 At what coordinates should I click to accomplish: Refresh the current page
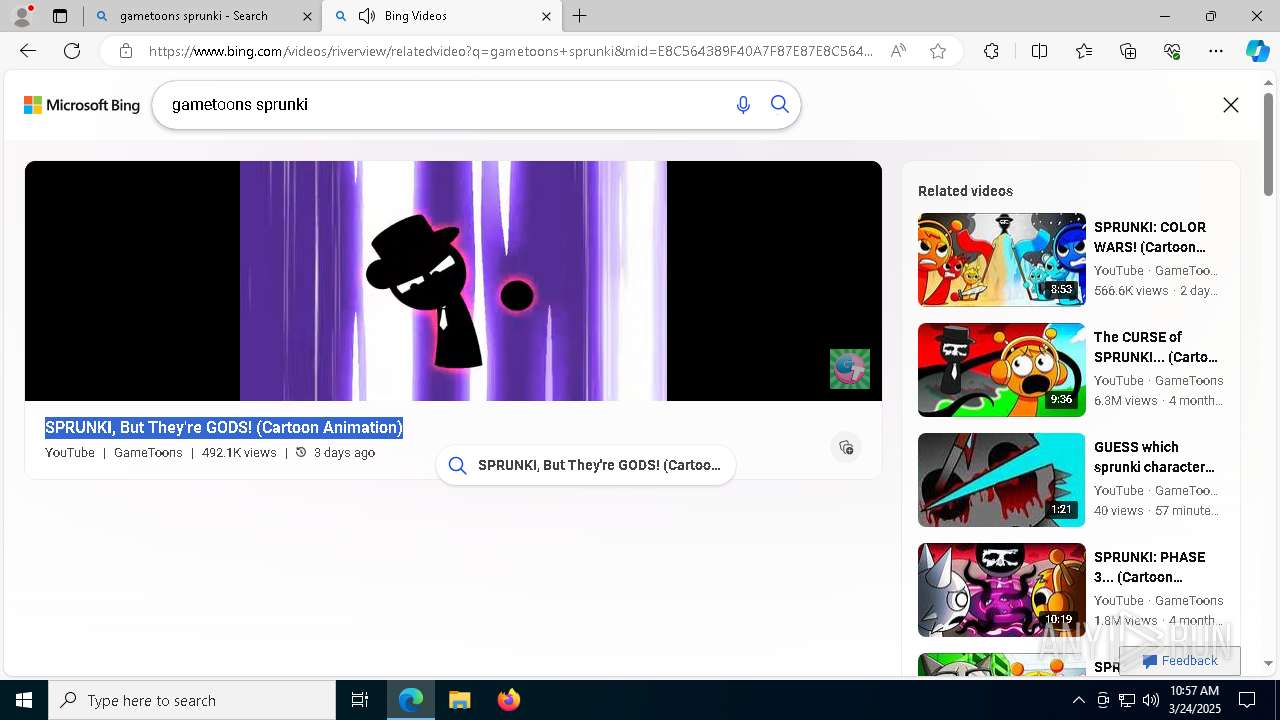click(72, 51)
